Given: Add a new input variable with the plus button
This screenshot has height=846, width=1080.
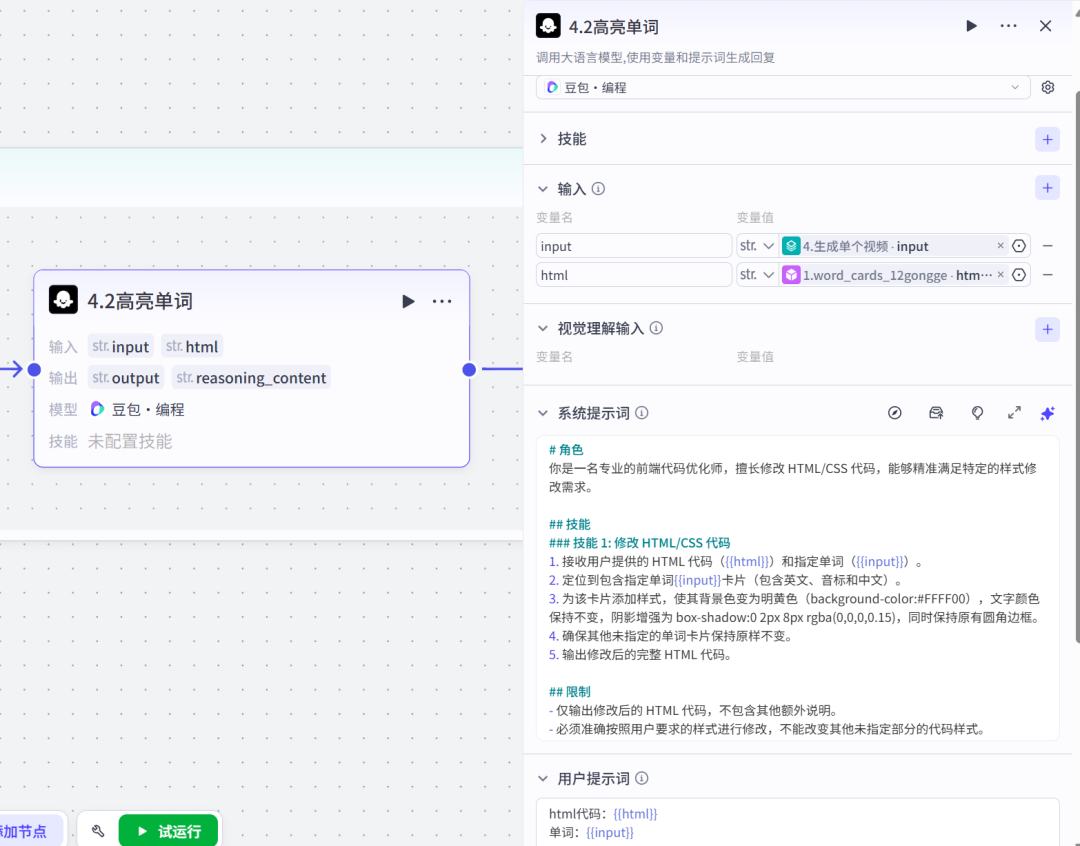Looking at the screenshot, I should tap(1047, 187).
